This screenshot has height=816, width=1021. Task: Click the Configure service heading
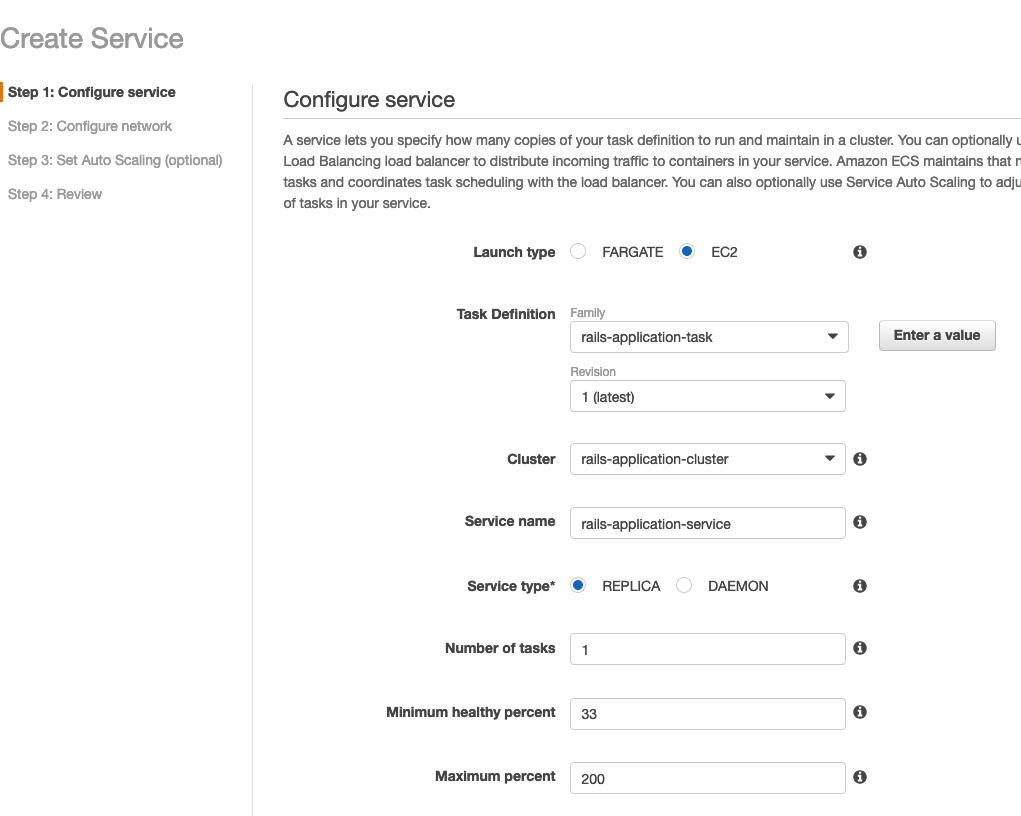coord(369,100)
